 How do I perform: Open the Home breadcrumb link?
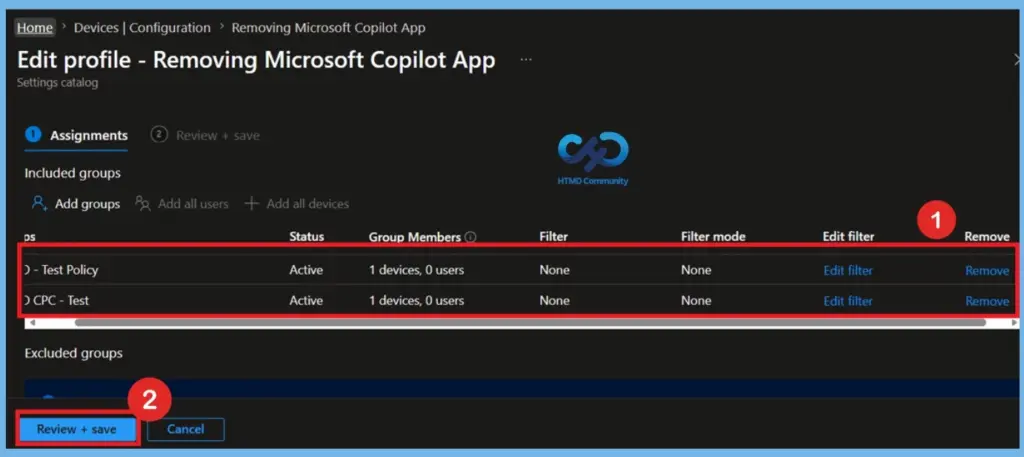35,28
